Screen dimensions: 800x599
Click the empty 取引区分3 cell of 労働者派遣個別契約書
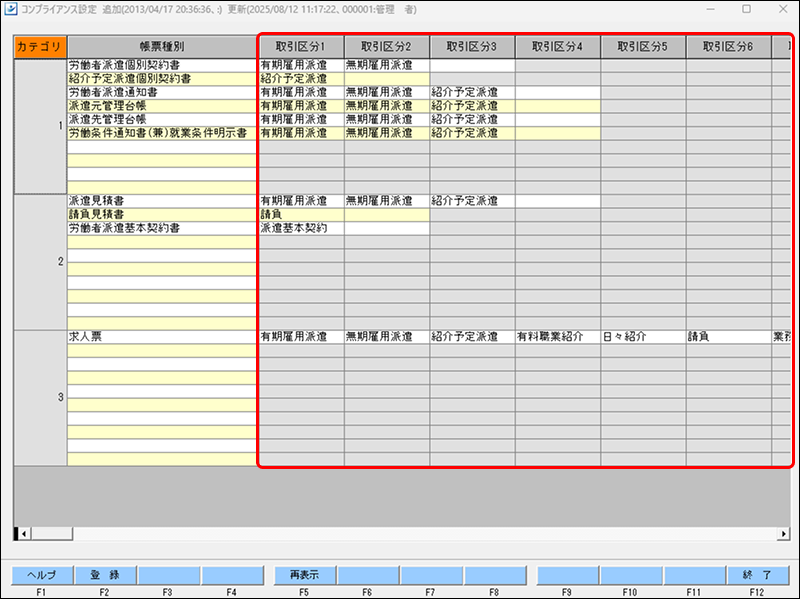[x=472, y=65]
